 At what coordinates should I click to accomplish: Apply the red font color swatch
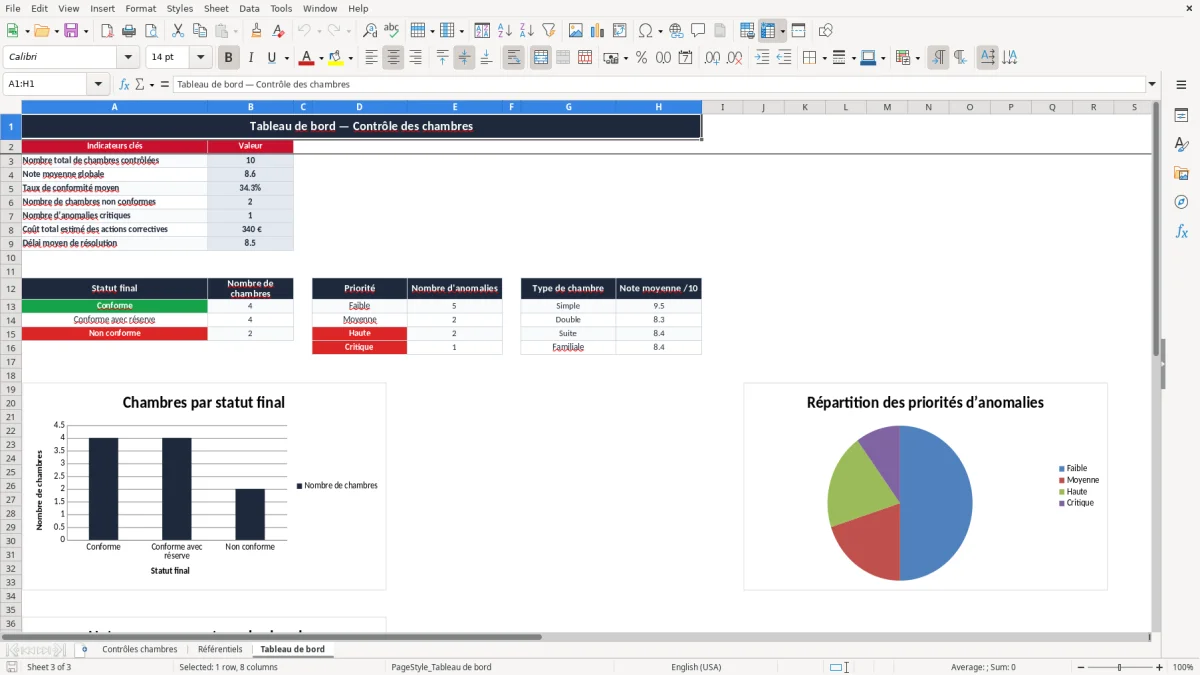coord(307,58)
